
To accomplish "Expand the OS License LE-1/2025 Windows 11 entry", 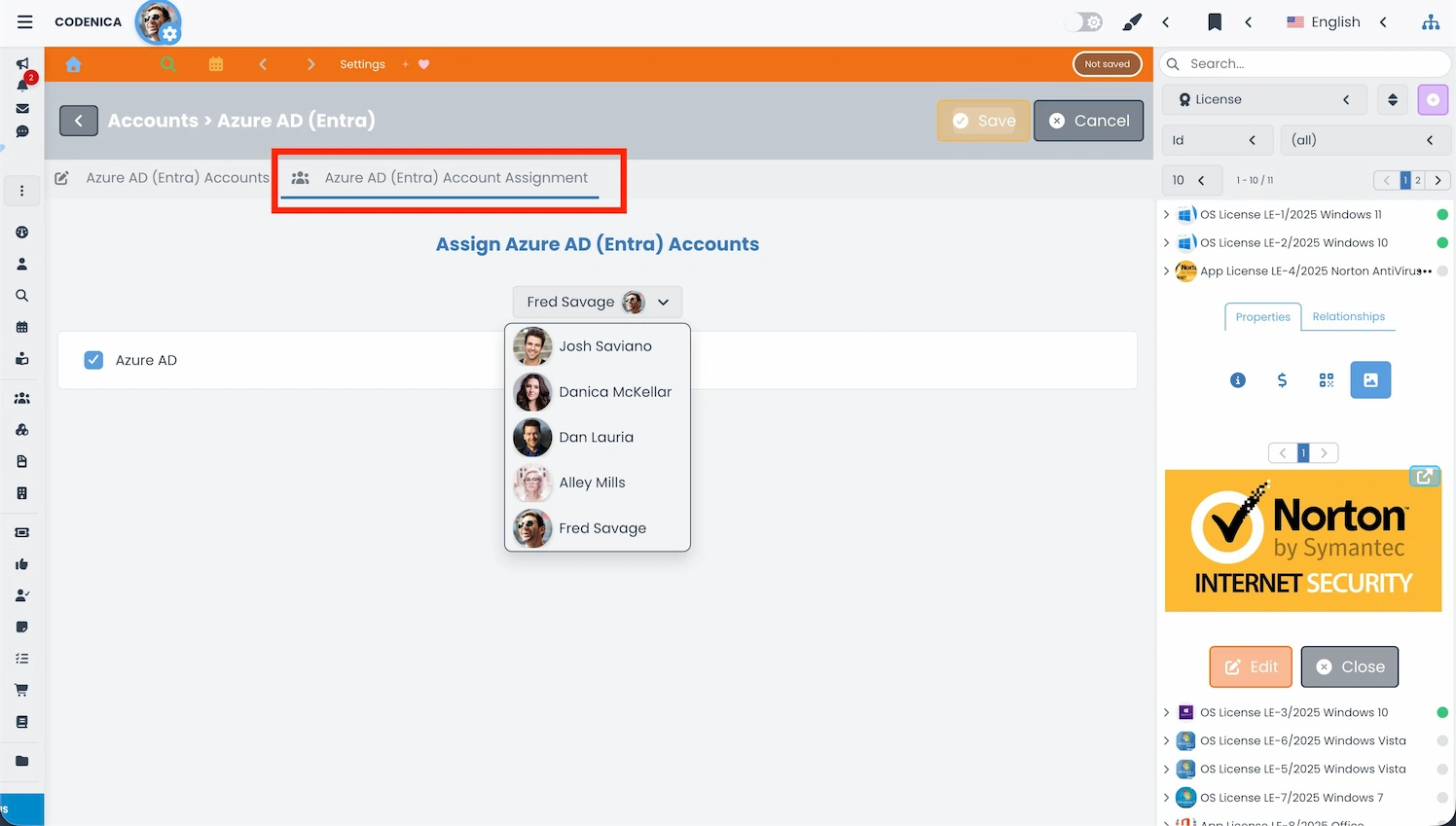I will point(1166,214).
